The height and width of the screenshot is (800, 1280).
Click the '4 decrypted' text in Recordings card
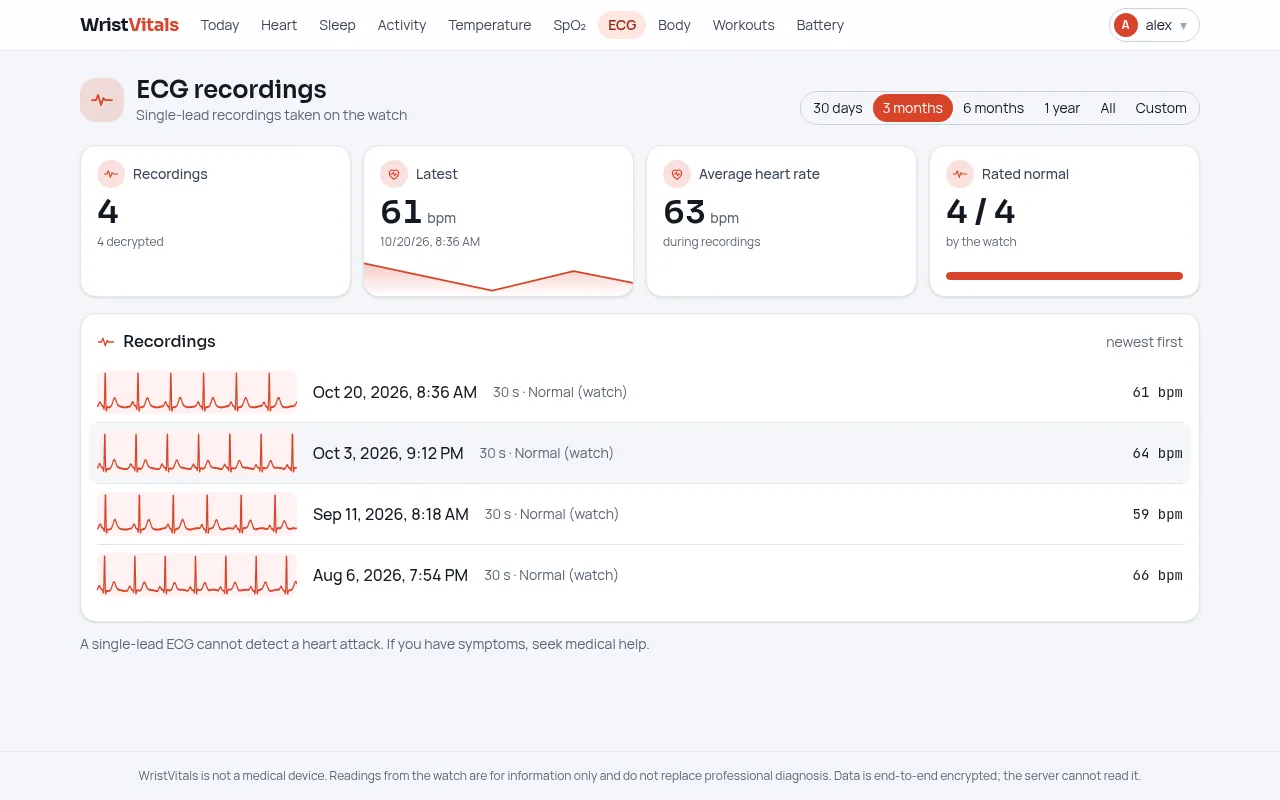[130, 242]
